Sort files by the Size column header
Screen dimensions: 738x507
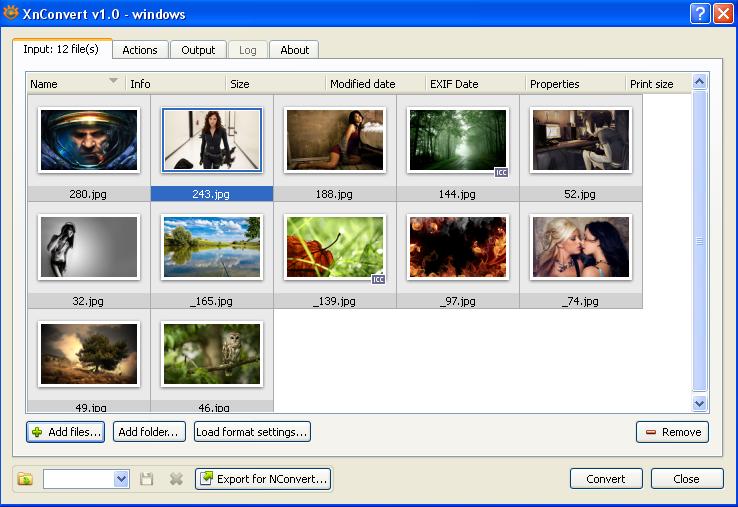point(275,84)
